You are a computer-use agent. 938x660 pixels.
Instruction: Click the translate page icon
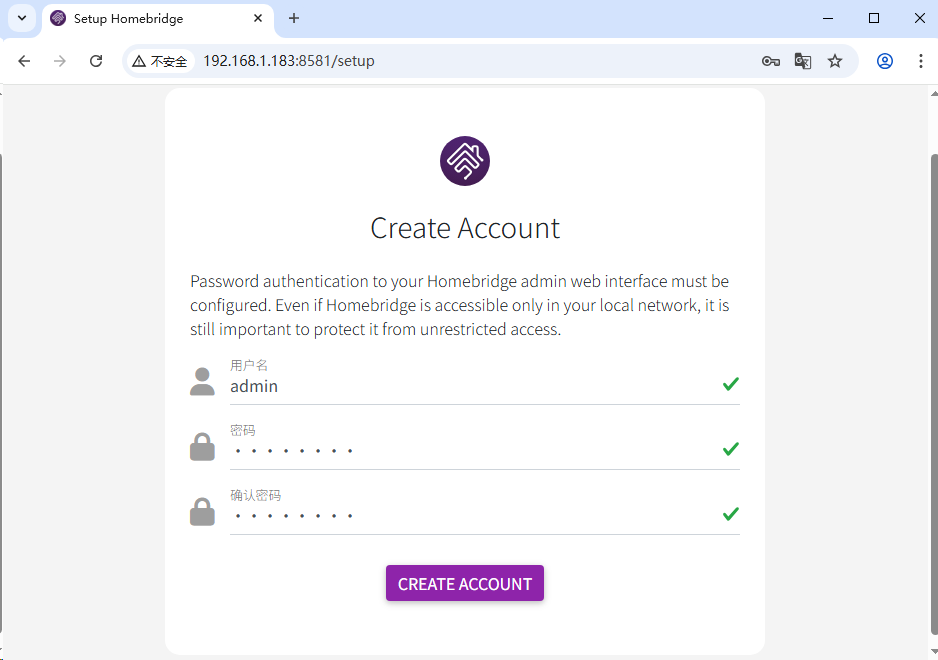[x=803, y=61]
